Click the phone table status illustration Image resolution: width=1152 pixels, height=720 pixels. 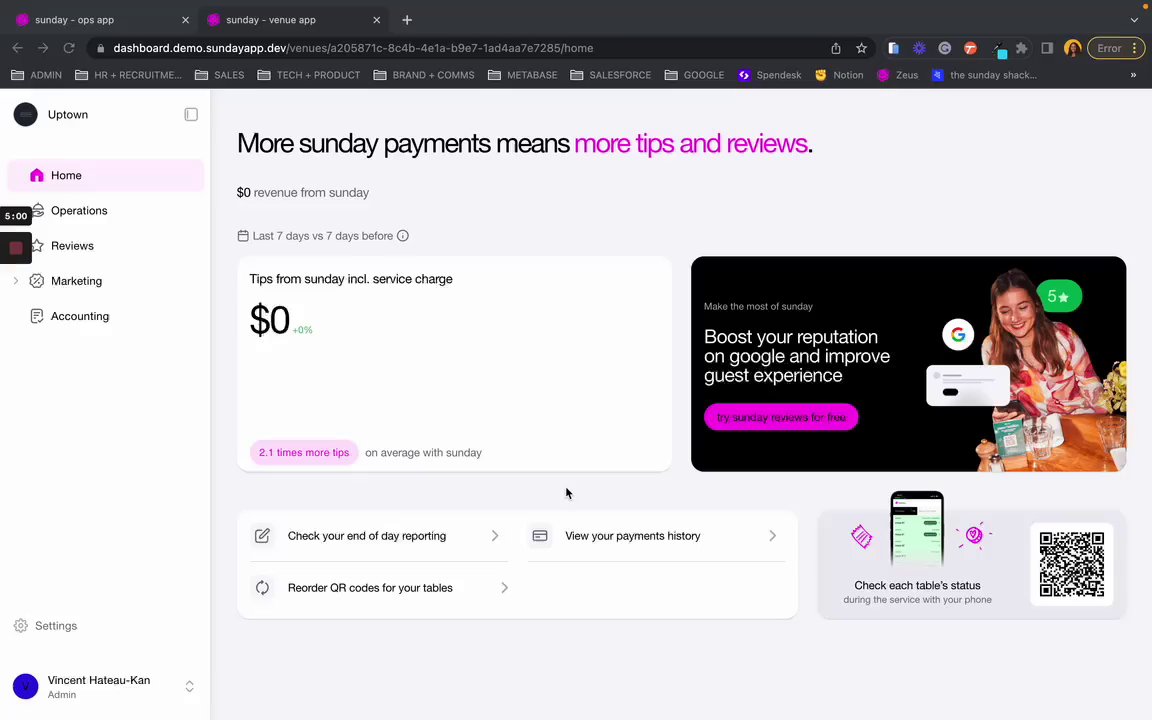click(x=917, y=528)
